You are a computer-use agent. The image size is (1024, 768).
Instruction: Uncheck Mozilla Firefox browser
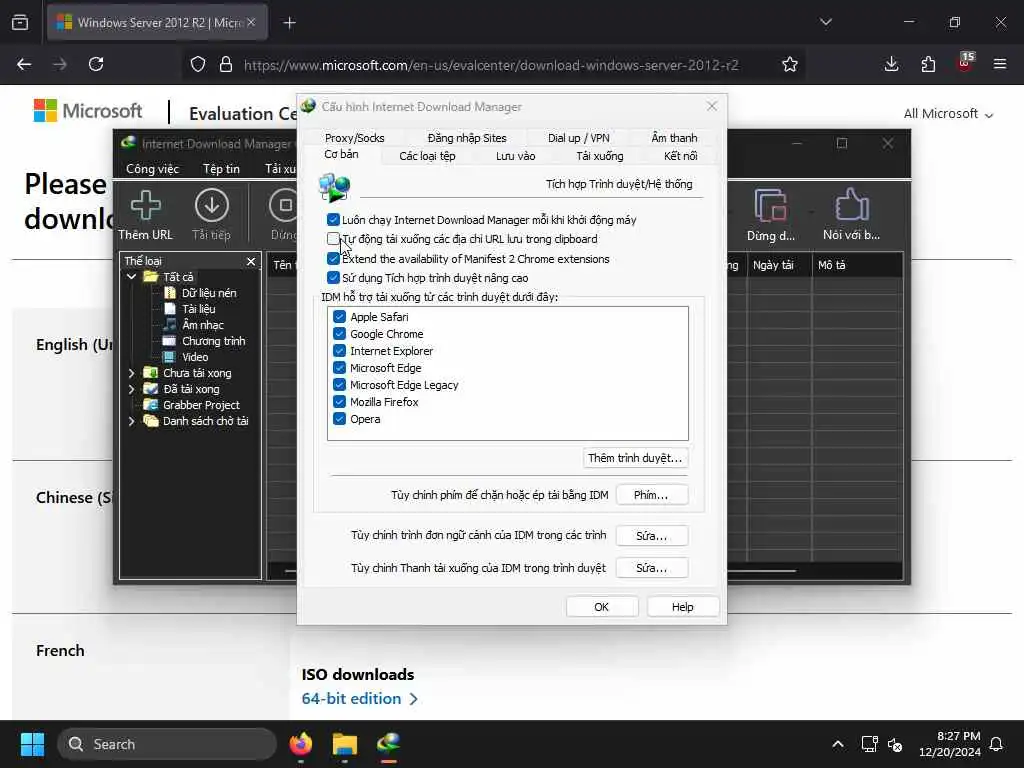[339, 402]
